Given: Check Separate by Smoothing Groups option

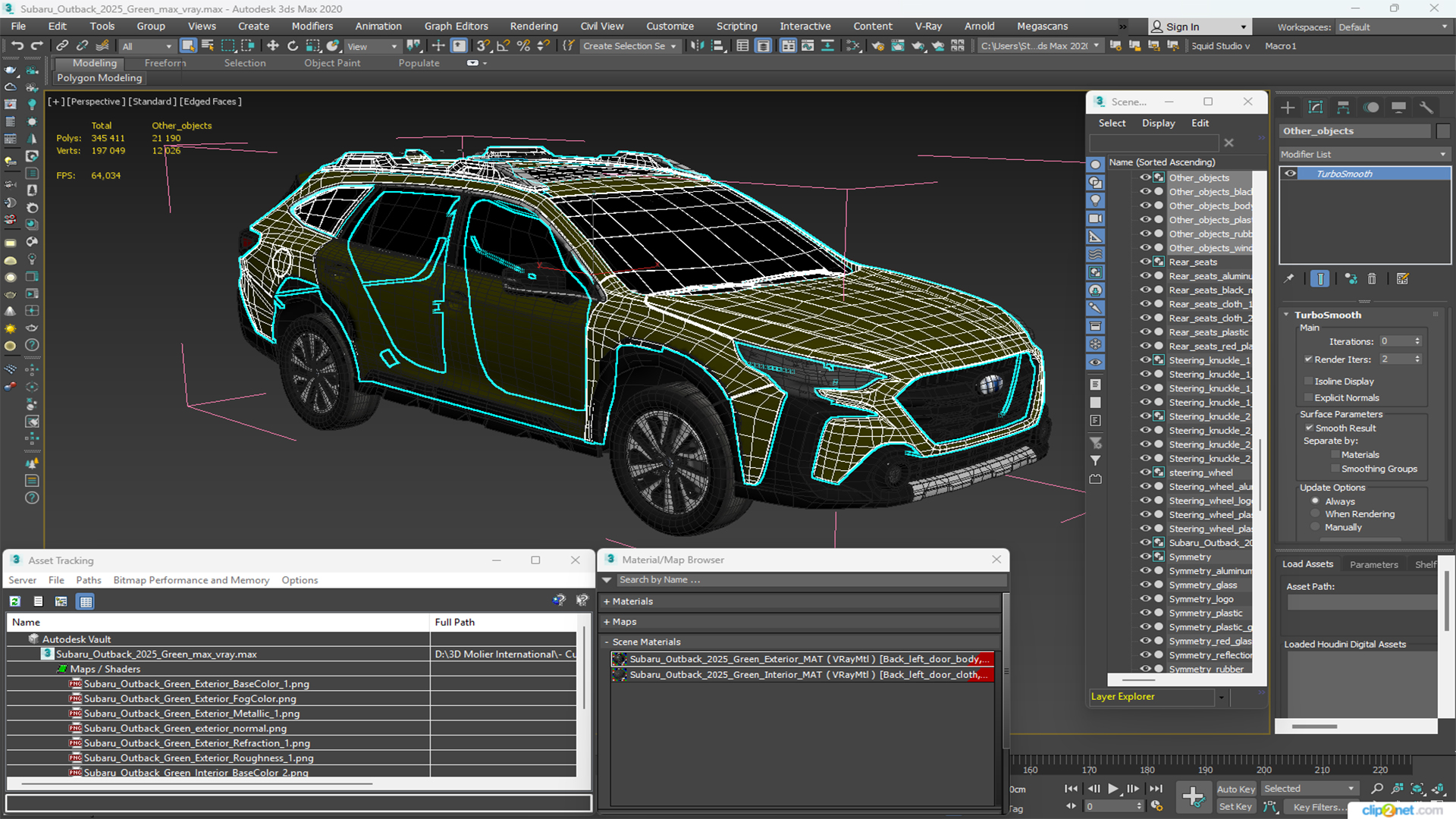Looking at the screenshot, I should pos(1335,469).
